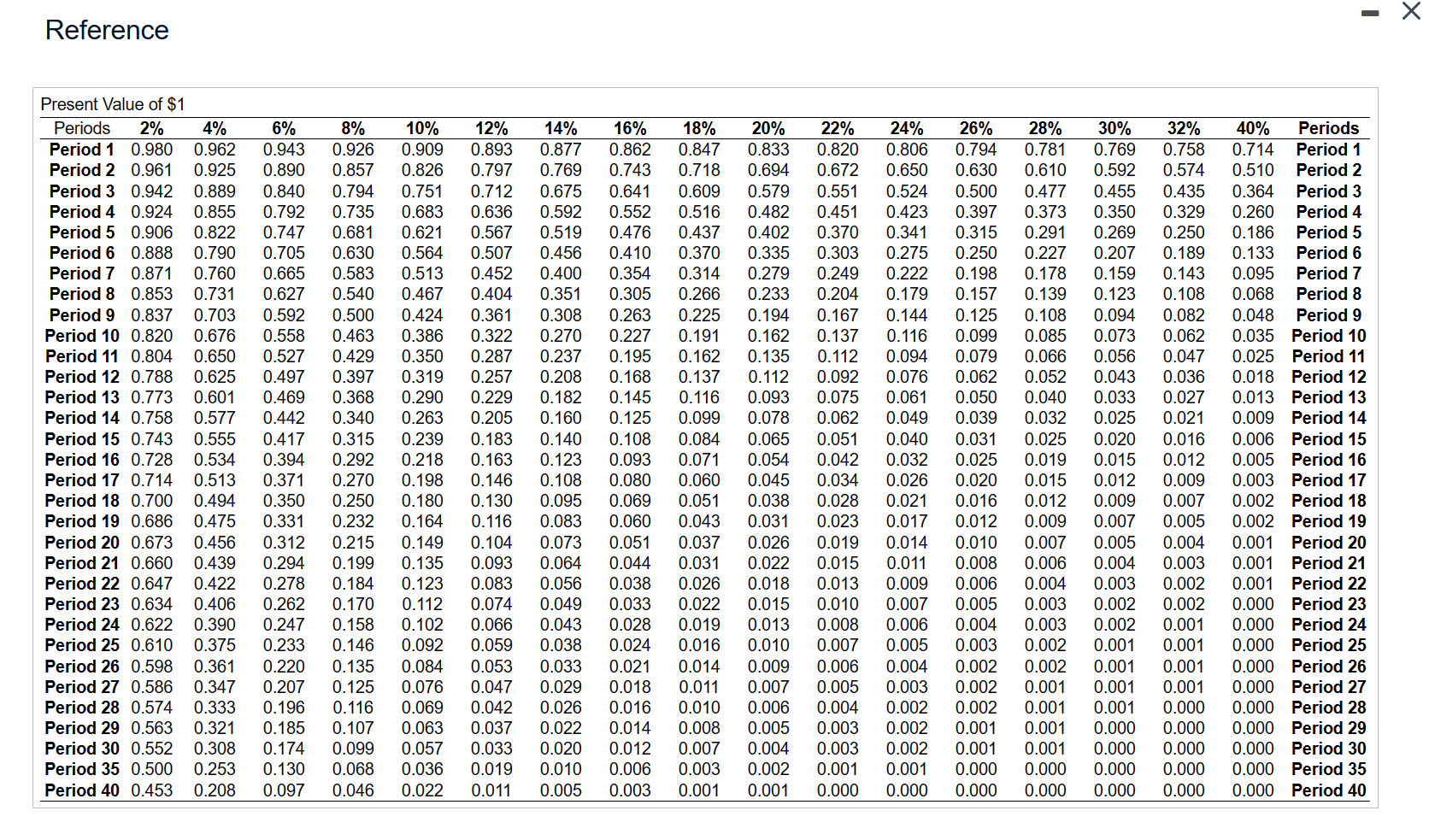Viewport: 1429px width, 840px height.
Task: Select the 24% column header
Action: tap(907, 128)
